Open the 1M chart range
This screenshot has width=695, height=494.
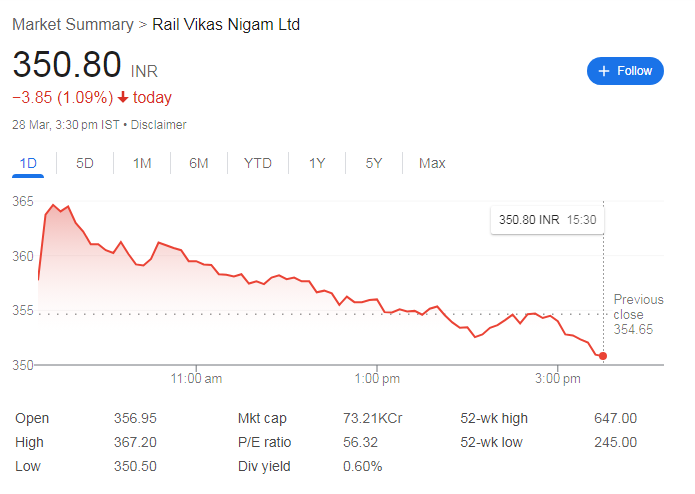[x=142, y=163]
